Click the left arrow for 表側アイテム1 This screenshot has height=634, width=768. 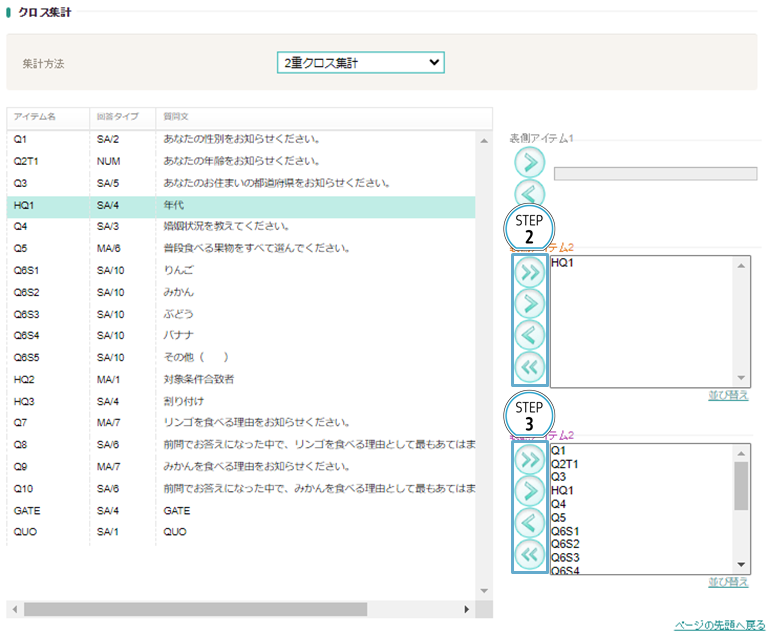530,193
